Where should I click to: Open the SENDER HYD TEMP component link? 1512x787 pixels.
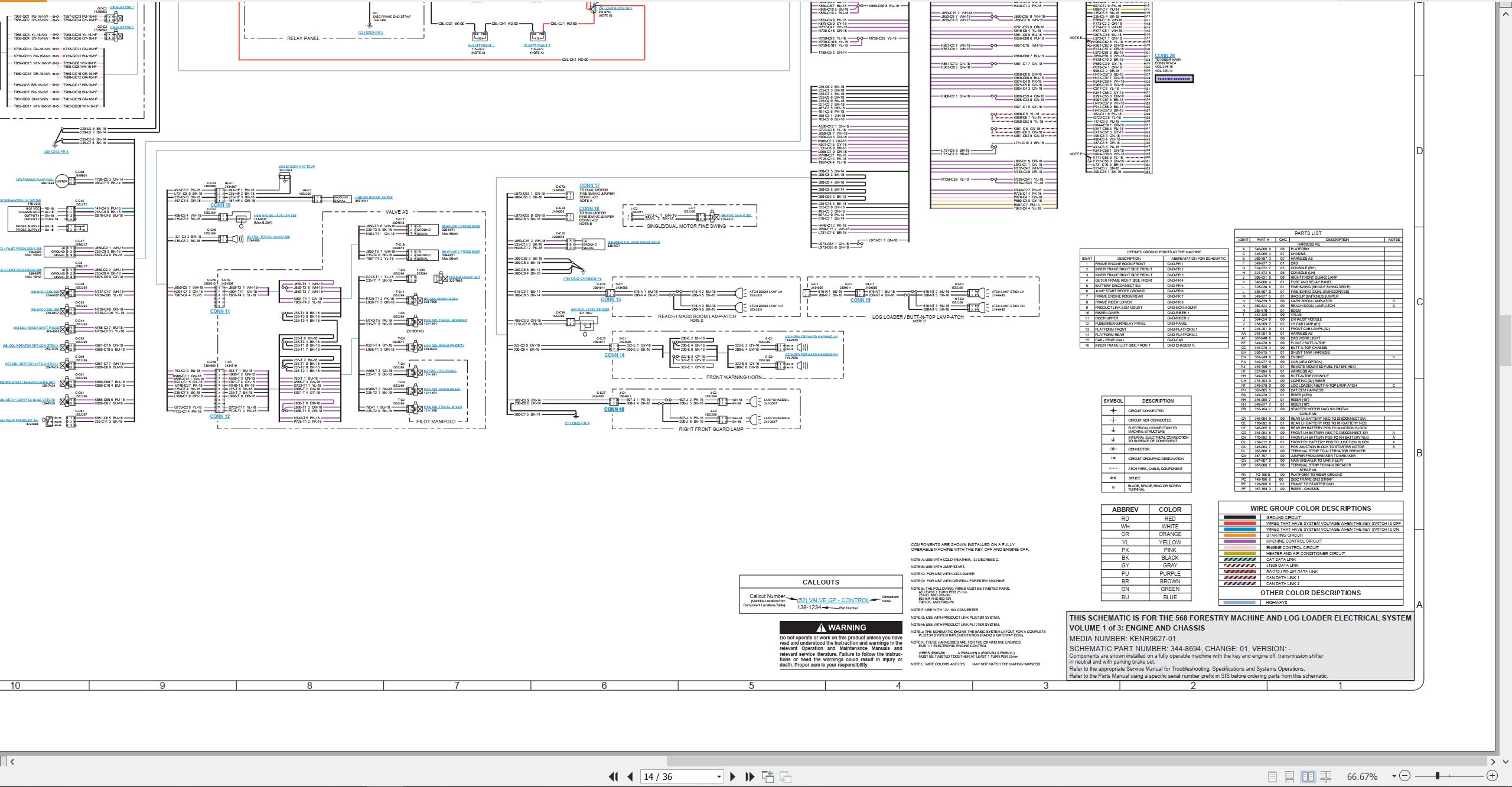[x=297, y=166]
